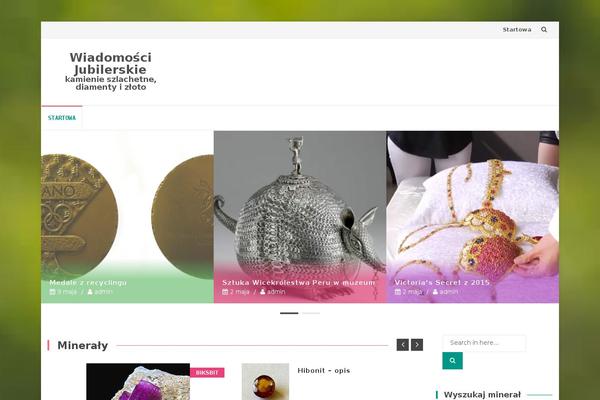Open the Medale z recyclingu article
This screenshot has height=400, width=600.
pos(88,282)
